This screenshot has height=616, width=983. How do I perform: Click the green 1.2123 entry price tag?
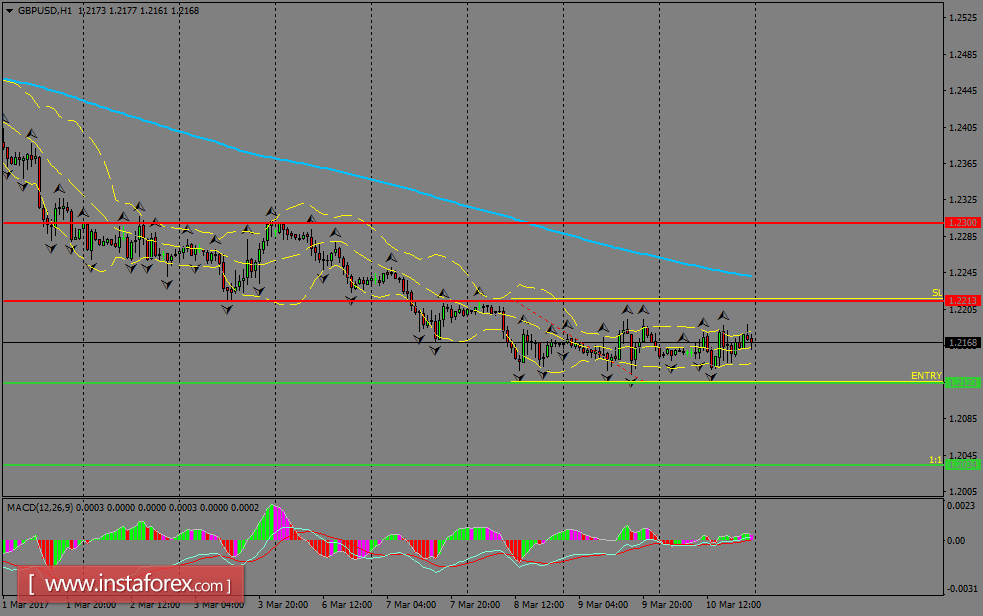(x=961, y=381)
